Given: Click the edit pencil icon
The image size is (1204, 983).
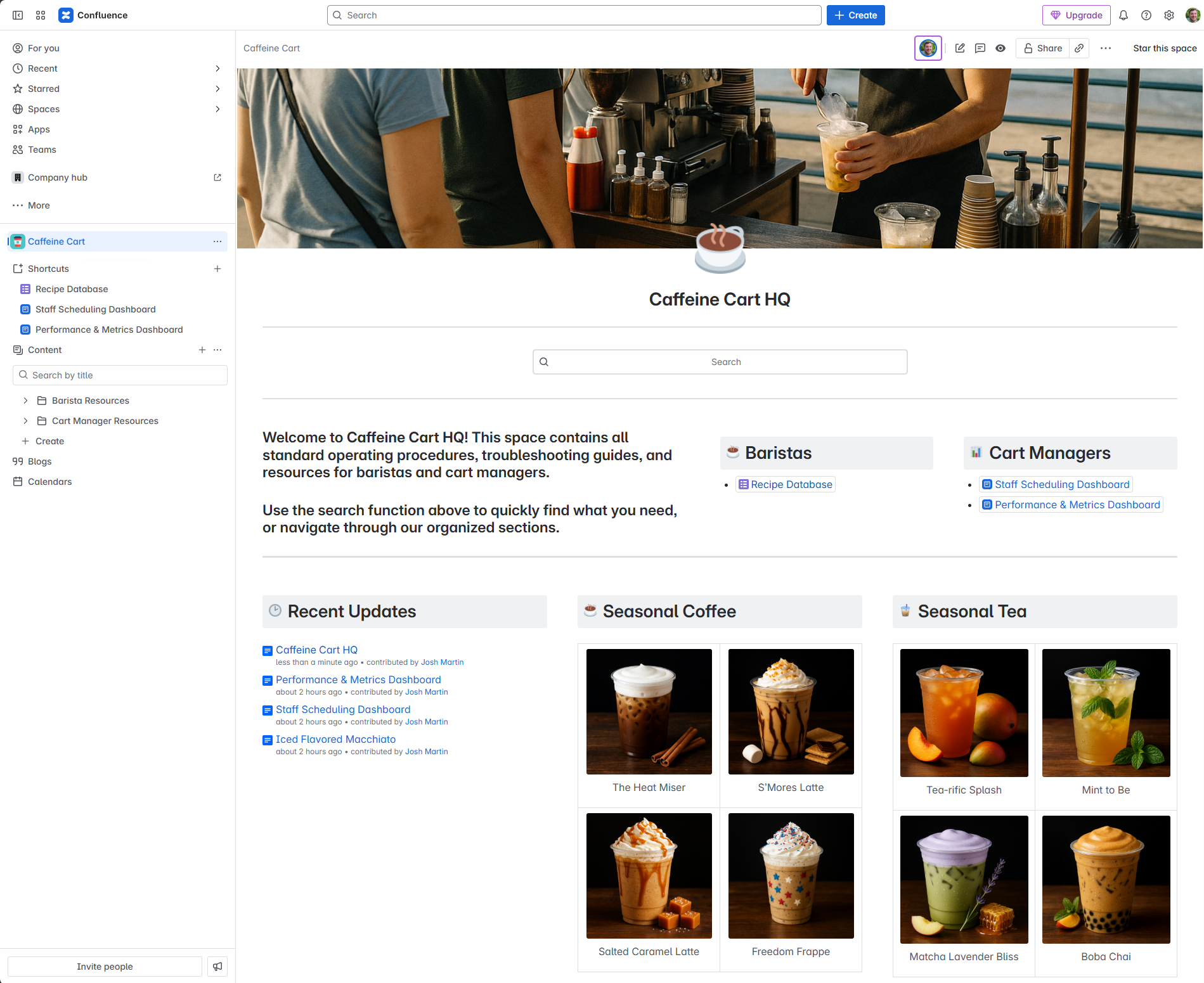Looking at the screenshot, I should click(960, 48).
